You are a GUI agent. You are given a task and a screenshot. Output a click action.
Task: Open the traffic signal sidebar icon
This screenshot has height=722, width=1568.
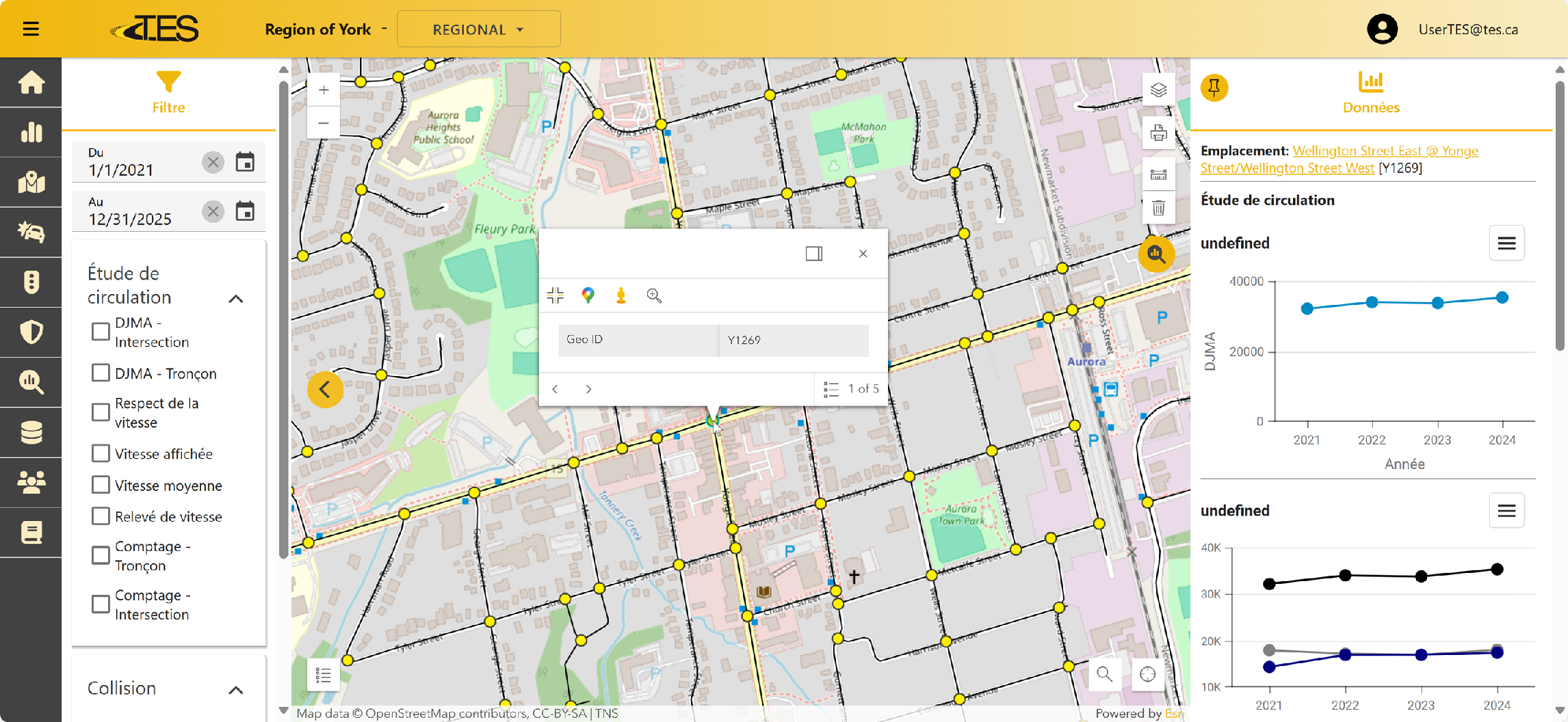31,282
